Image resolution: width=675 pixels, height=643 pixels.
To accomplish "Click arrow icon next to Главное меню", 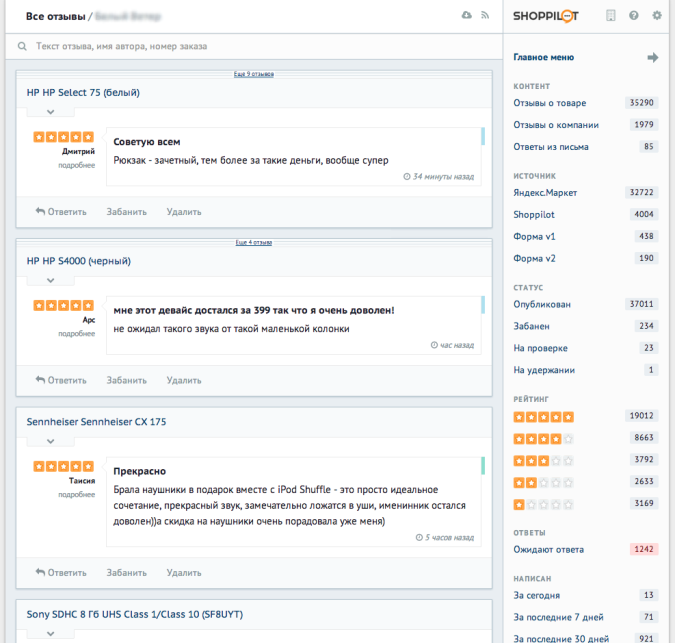I will (653, 57).
